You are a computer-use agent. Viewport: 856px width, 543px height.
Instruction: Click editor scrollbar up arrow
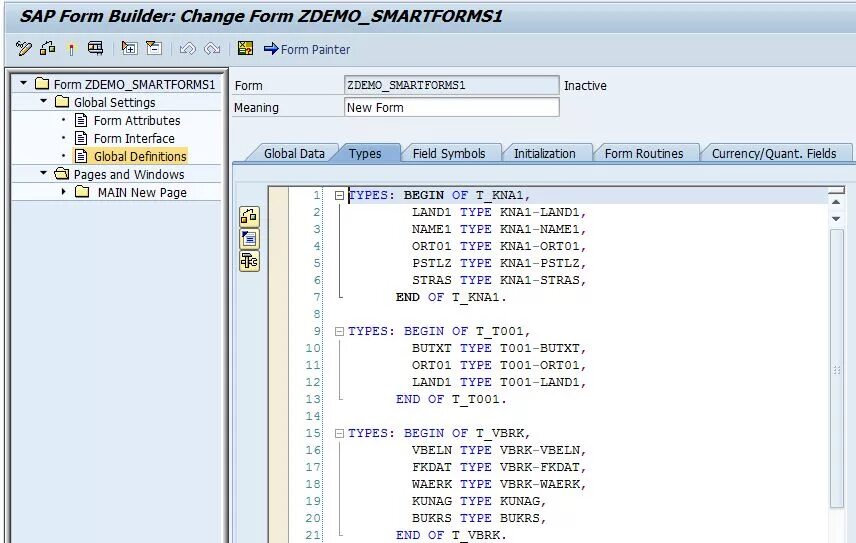click(x=836, y=202)
